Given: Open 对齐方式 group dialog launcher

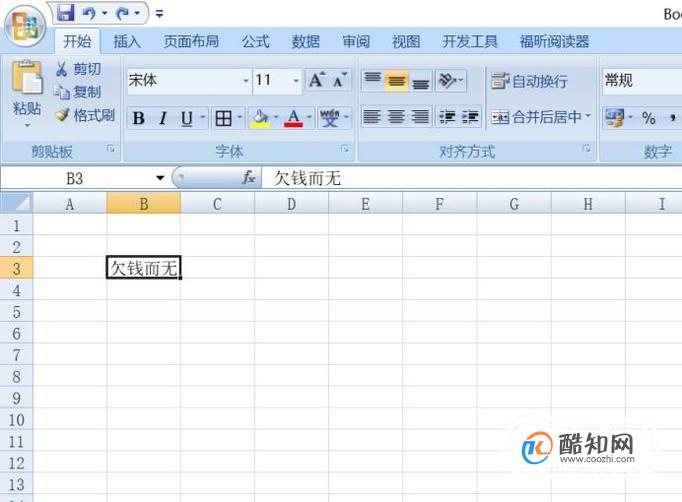Looking at the screenshot, I should [x=587, y=149].
